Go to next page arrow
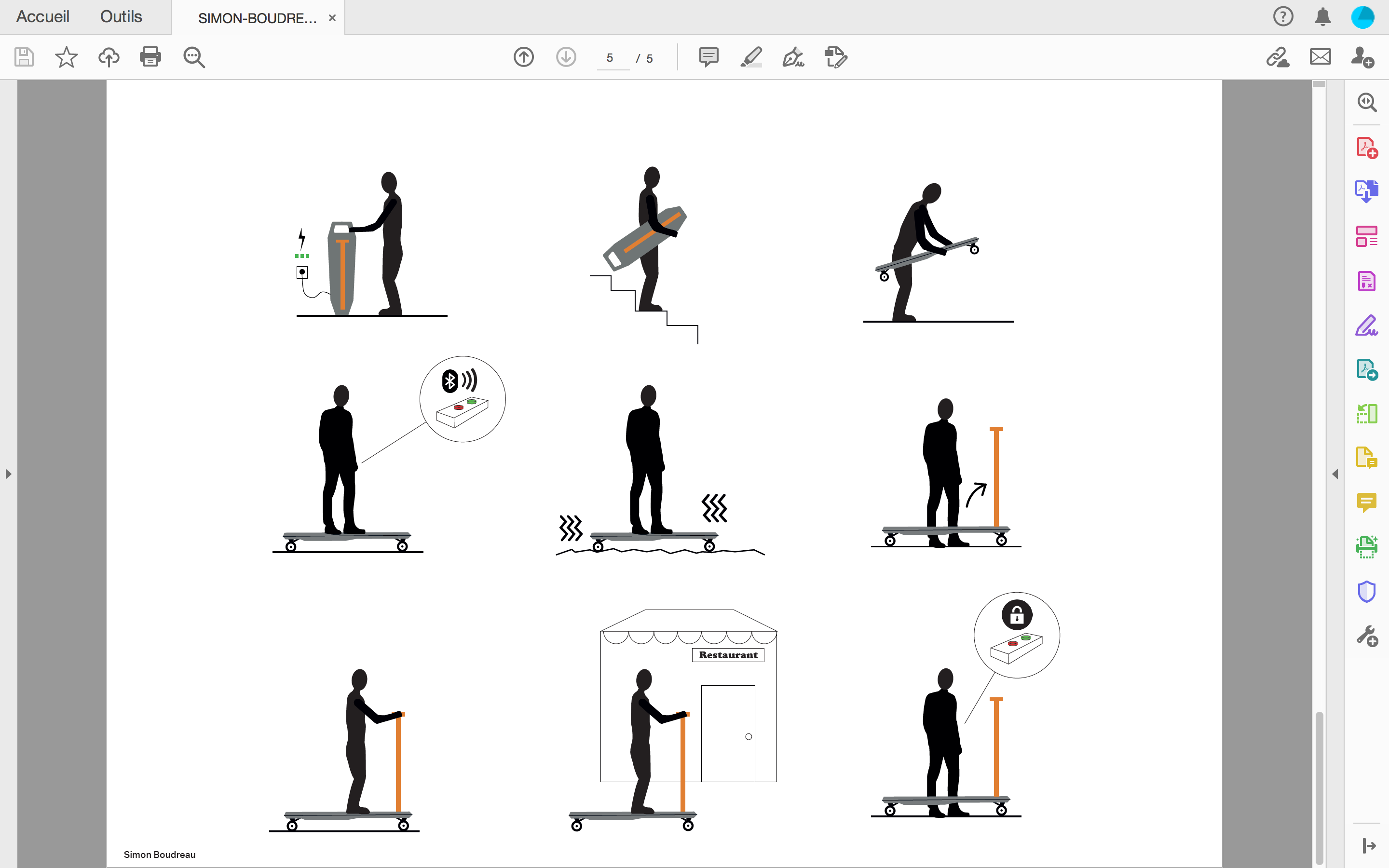Viewport: 1389px width, 868px height. pos(566,57)
